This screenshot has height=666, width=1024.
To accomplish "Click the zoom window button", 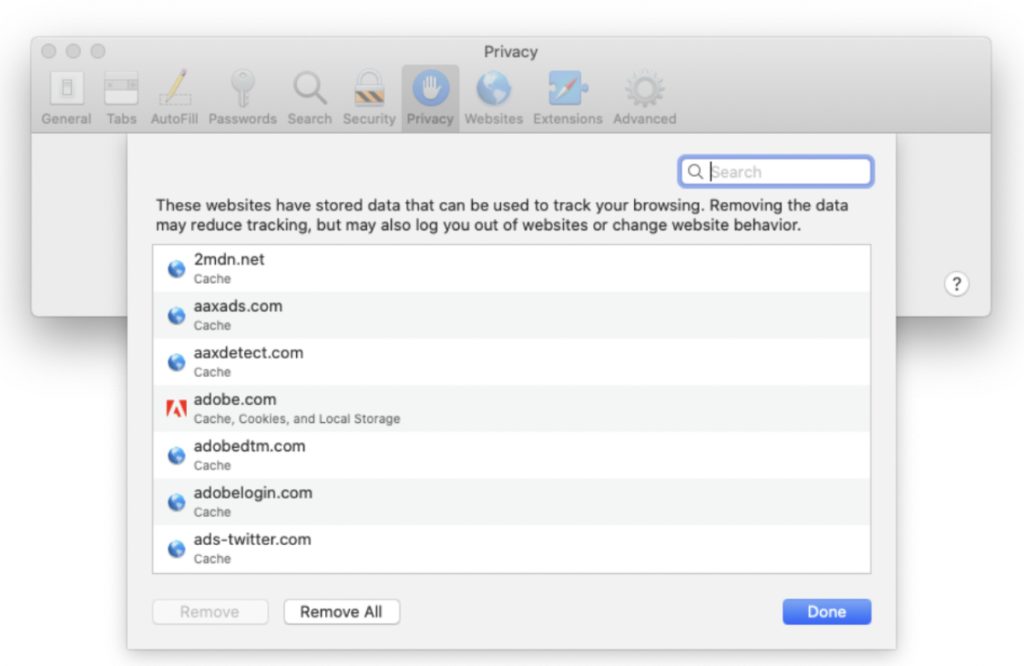I will click(x=98, y=51).
